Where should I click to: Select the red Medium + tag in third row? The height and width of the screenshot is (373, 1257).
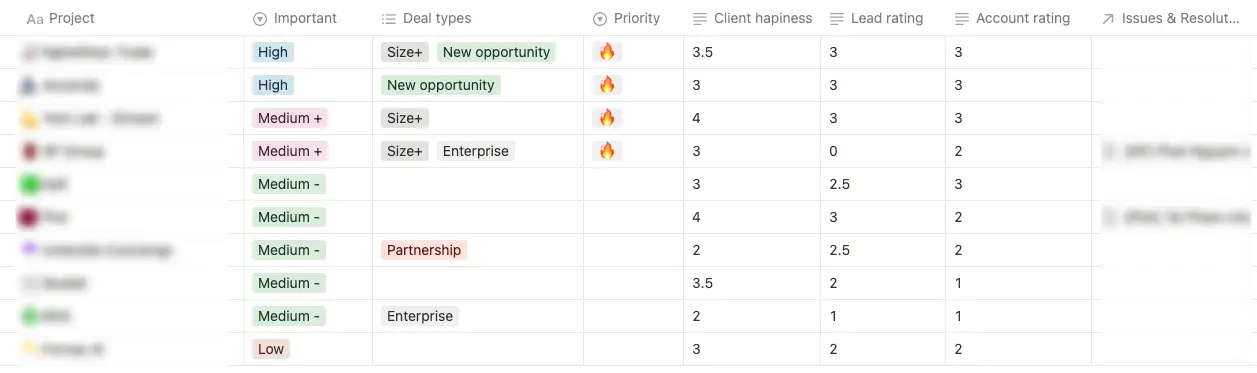click(x=290, y=118)
